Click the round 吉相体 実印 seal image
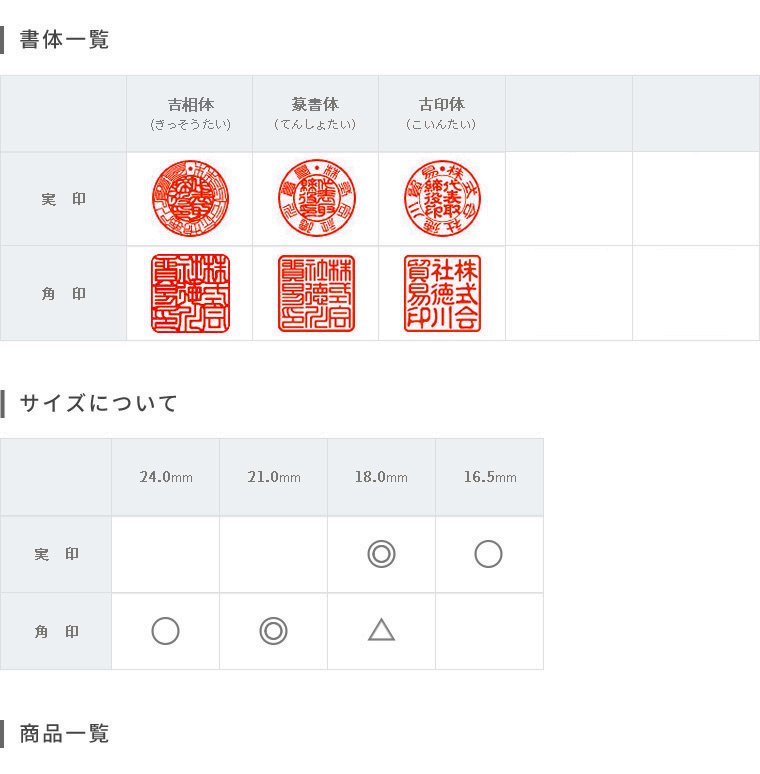Viewport: 760px width, 774px height. pos(190,198)
